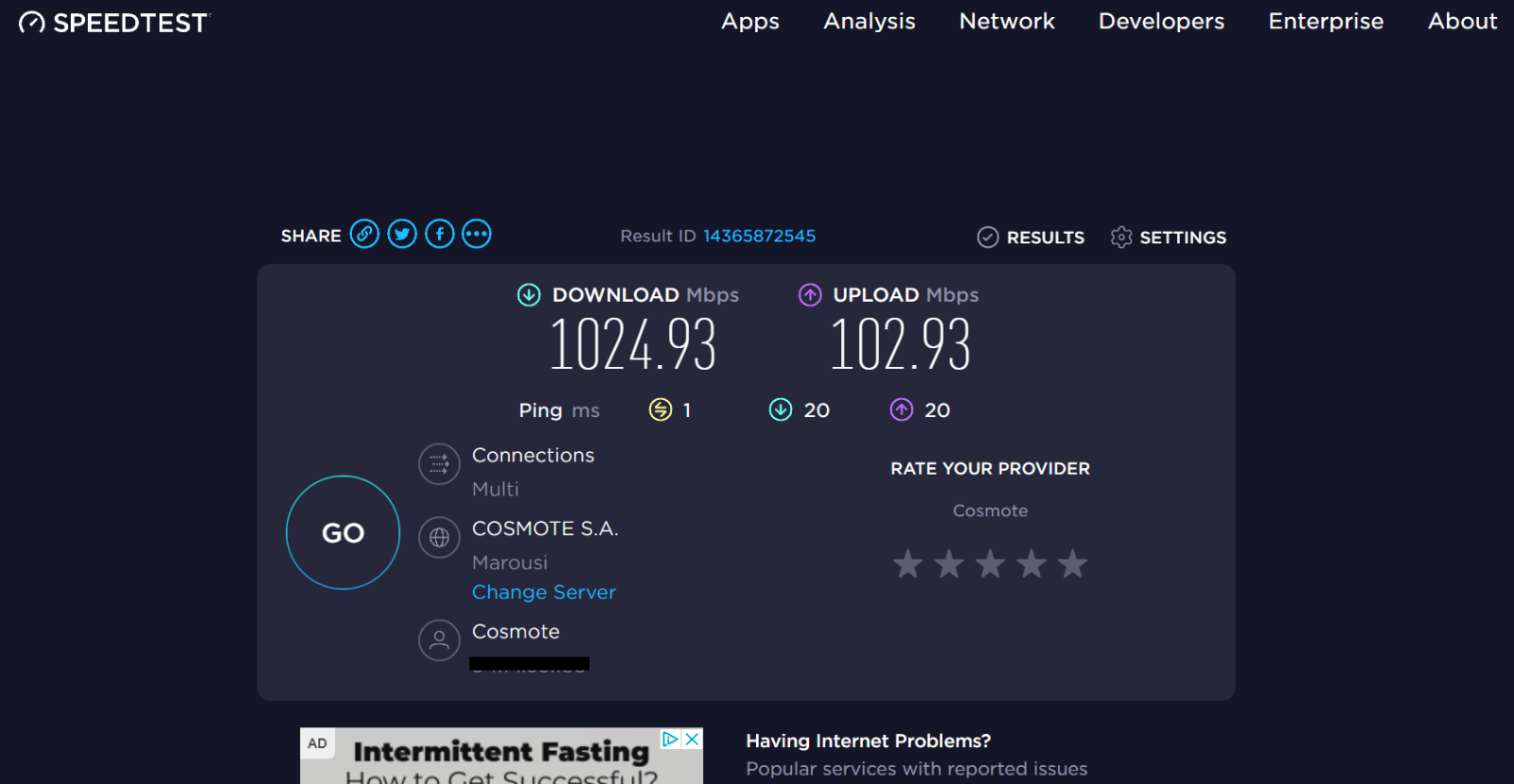Rate provider four stars
The image size is (1514, 784).
(1031, 564)
